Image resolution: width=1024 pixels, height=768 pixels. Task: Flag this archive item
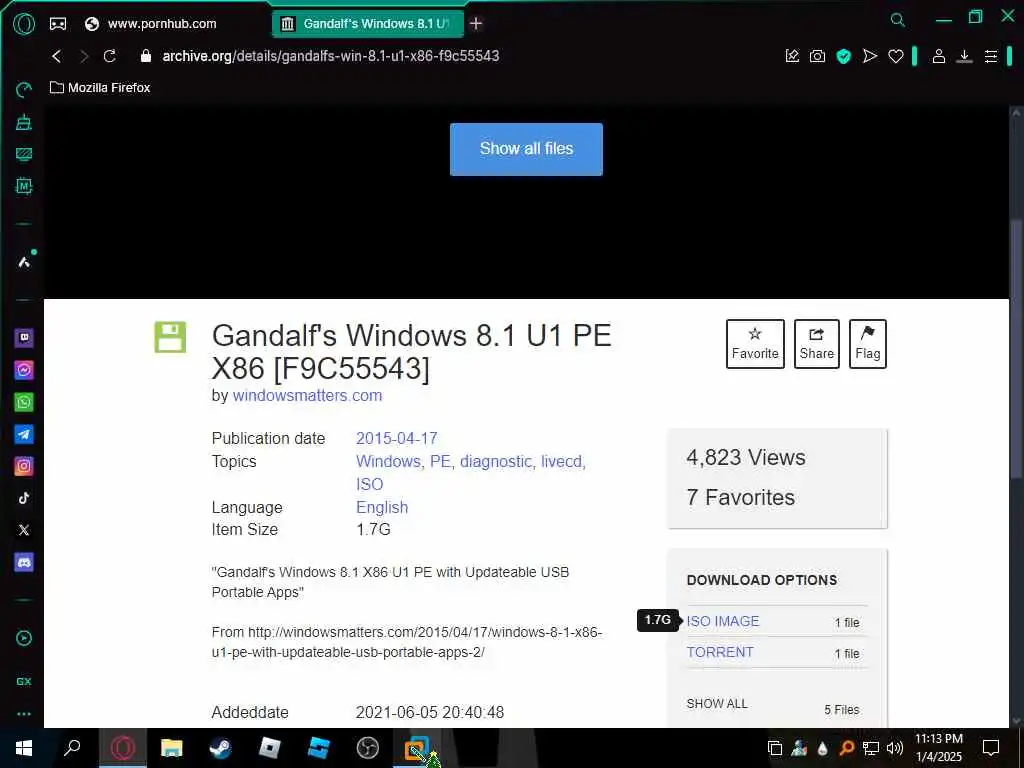pos(867,344)
